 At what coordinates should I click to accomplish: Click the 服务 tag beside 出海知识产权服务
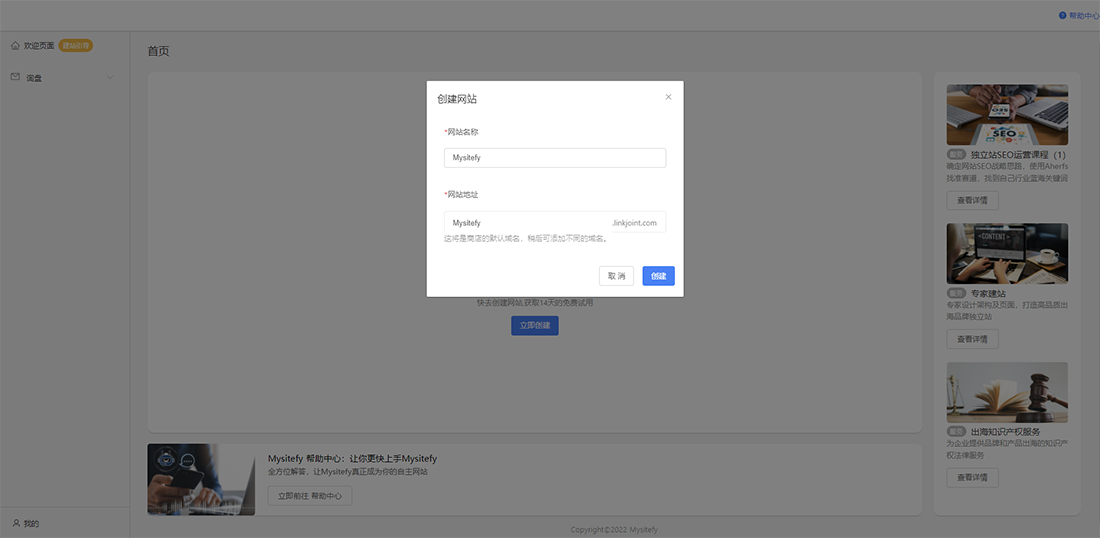(x=957, y=431)
